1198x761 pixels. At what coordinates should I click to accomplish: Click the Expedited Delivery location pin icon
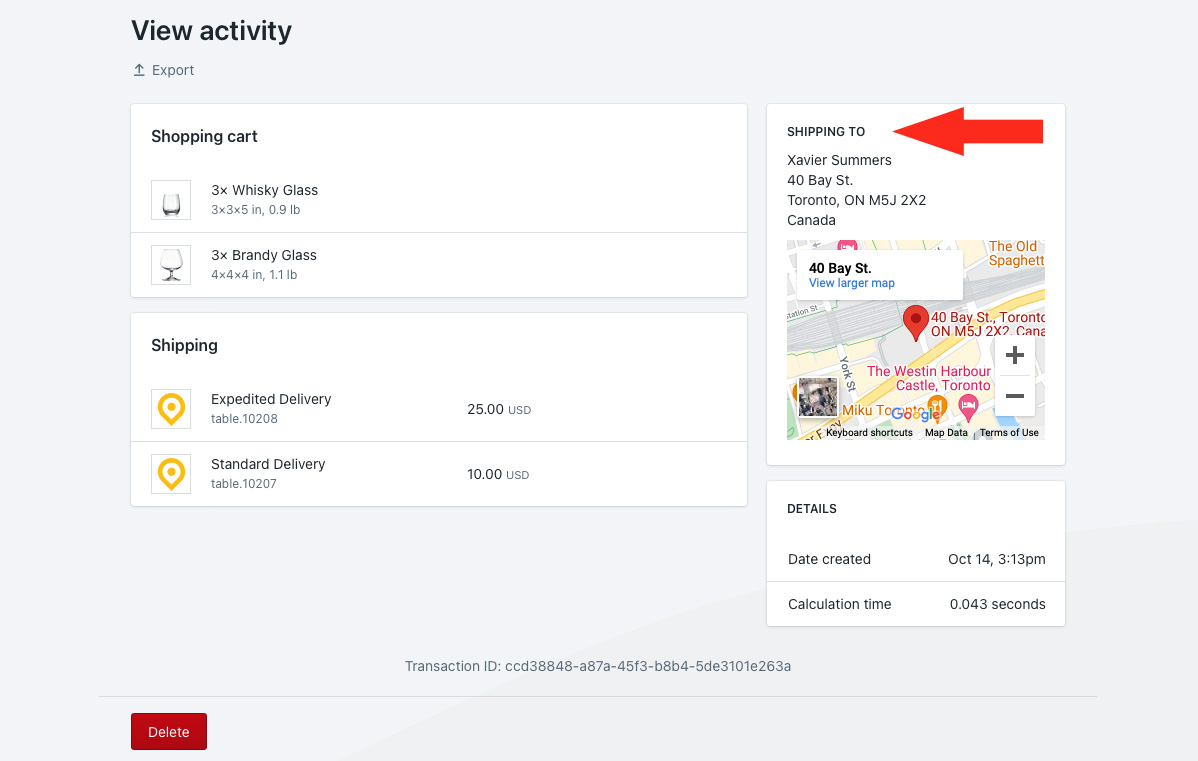click(171, 409)
